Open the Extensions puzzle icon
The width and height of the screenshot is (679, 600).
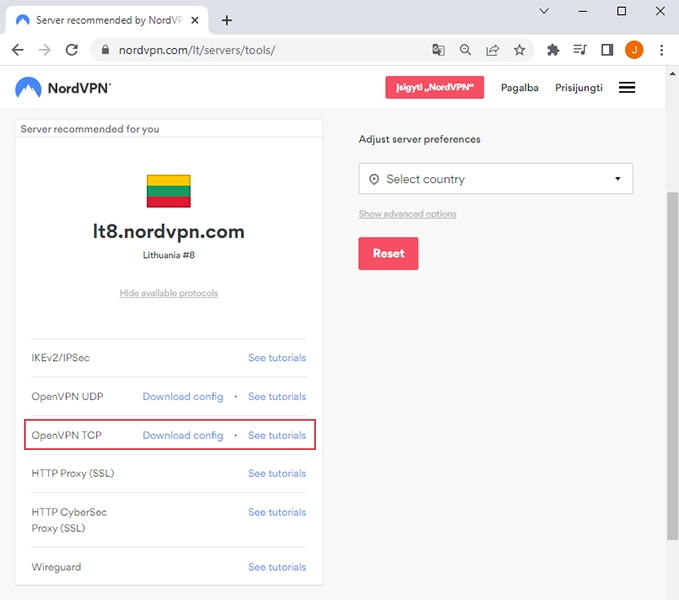[x=553, y=50]
